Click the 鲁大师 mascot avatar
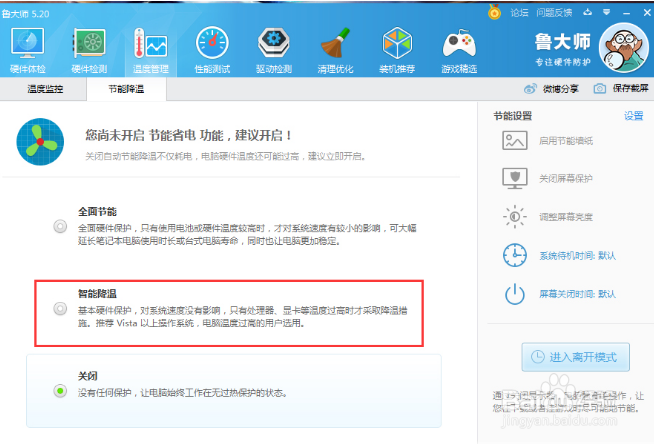The image size is (654, 444). click(624, 47)
